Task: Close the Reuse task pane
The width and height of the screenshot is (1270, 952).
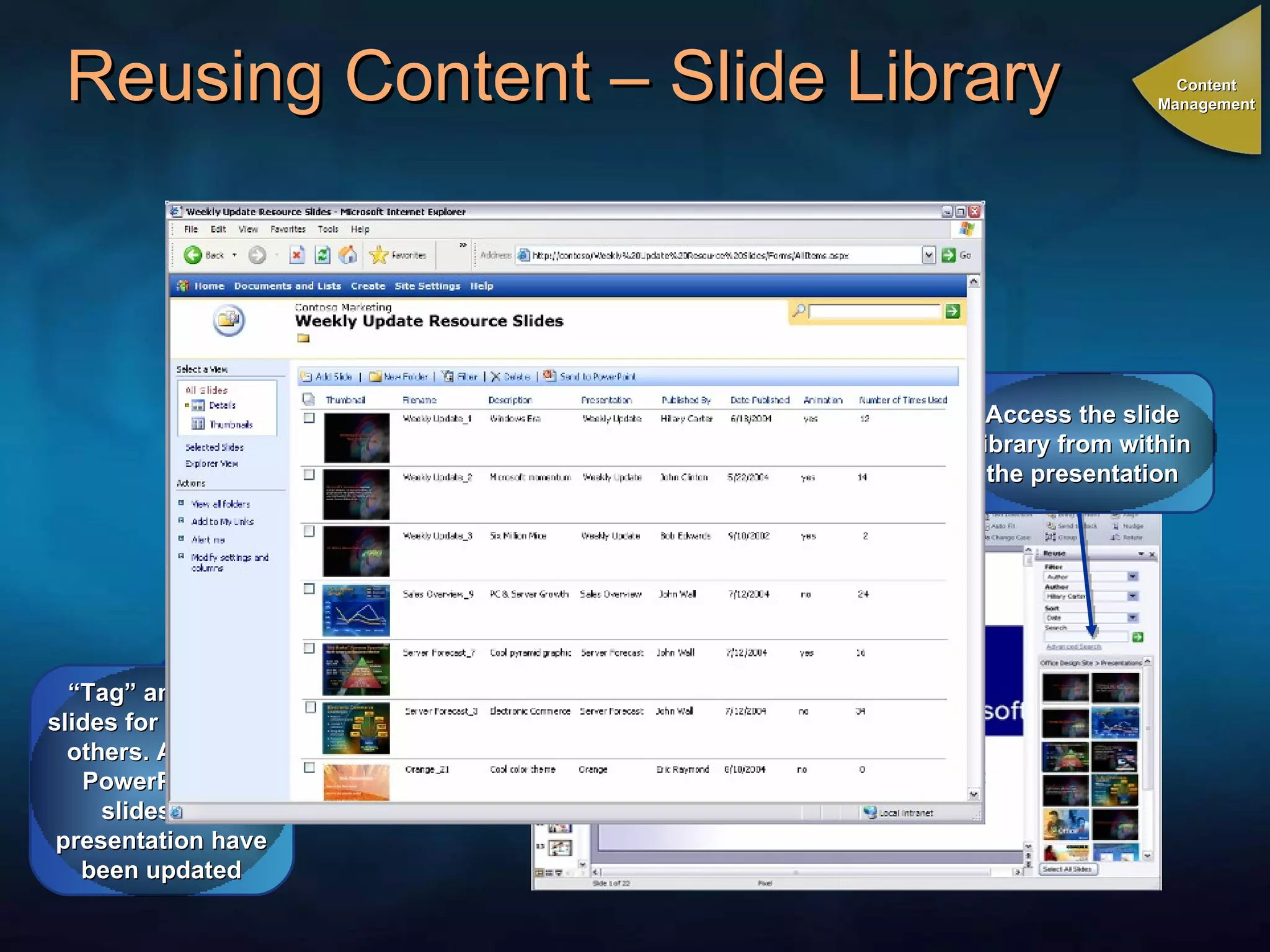Action: pos(1152,554)
